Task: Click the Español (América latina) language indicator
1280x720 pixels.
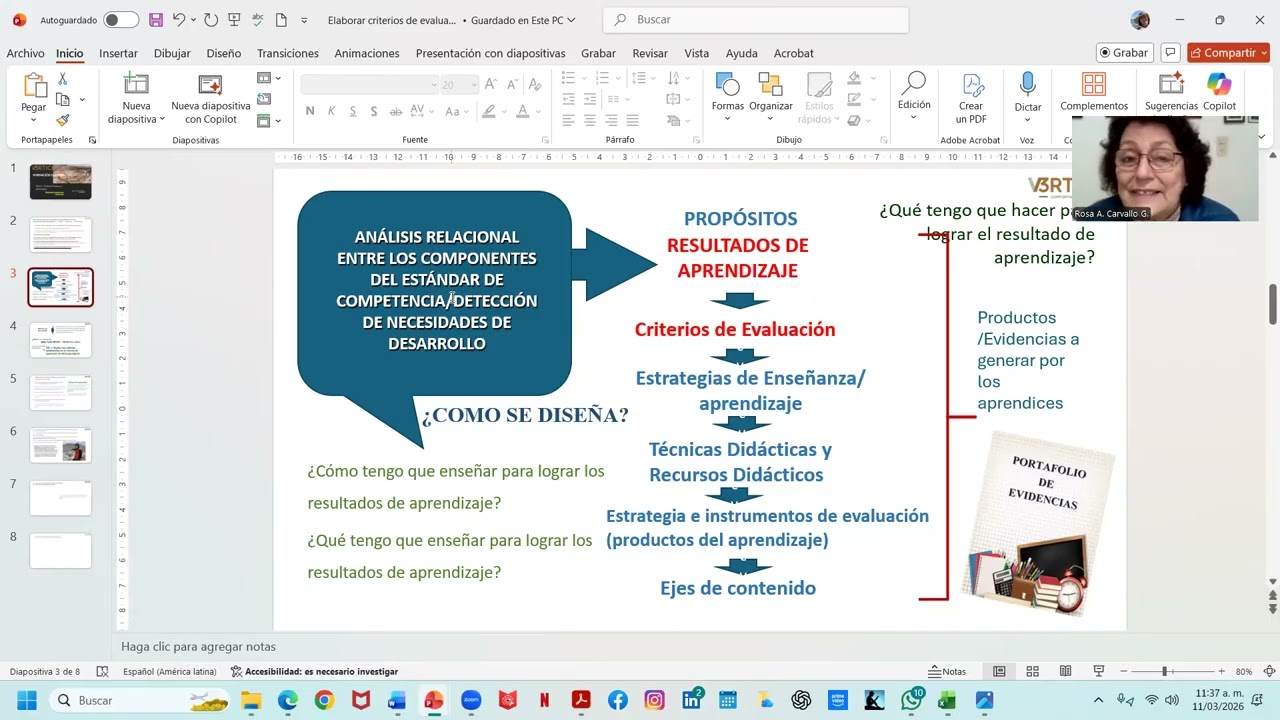Action: (x=170, y=671)
